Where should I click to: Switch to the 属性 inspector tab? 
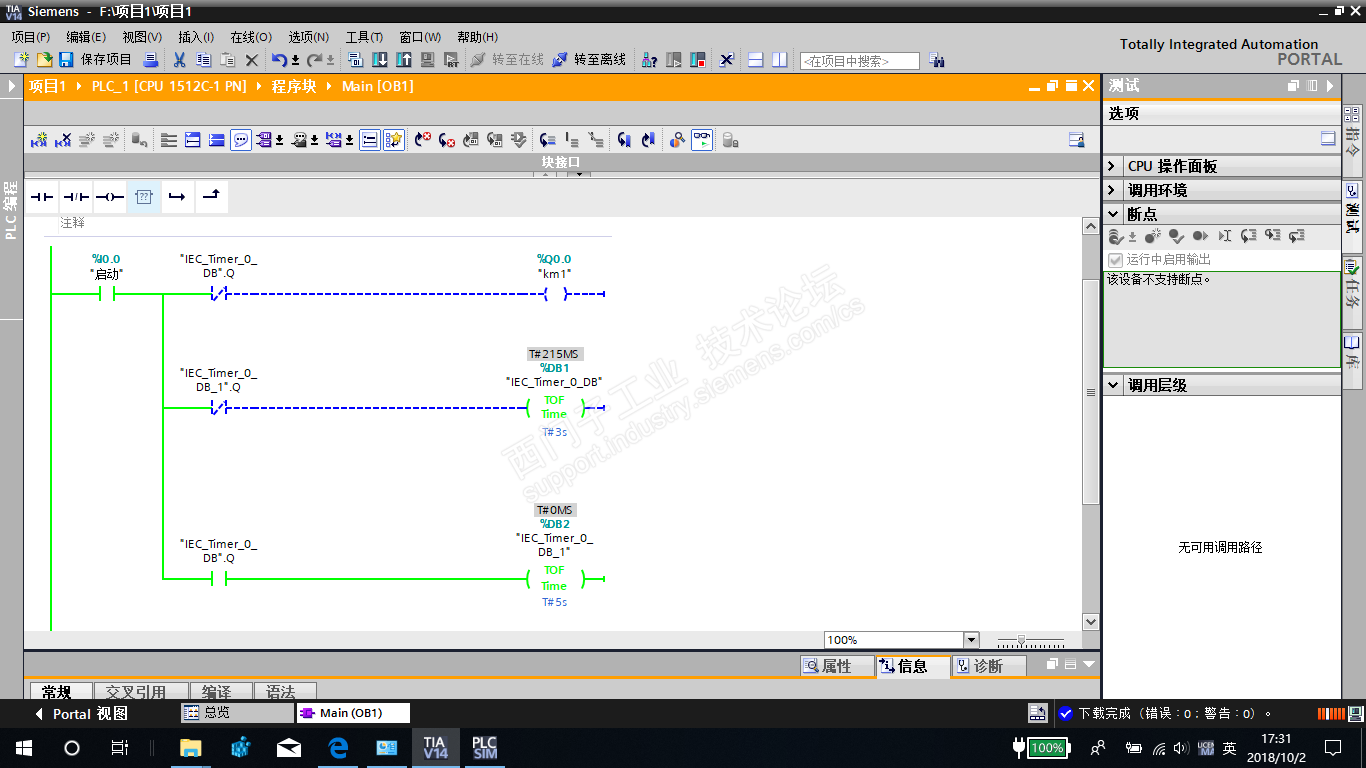[x=837, y=666]
